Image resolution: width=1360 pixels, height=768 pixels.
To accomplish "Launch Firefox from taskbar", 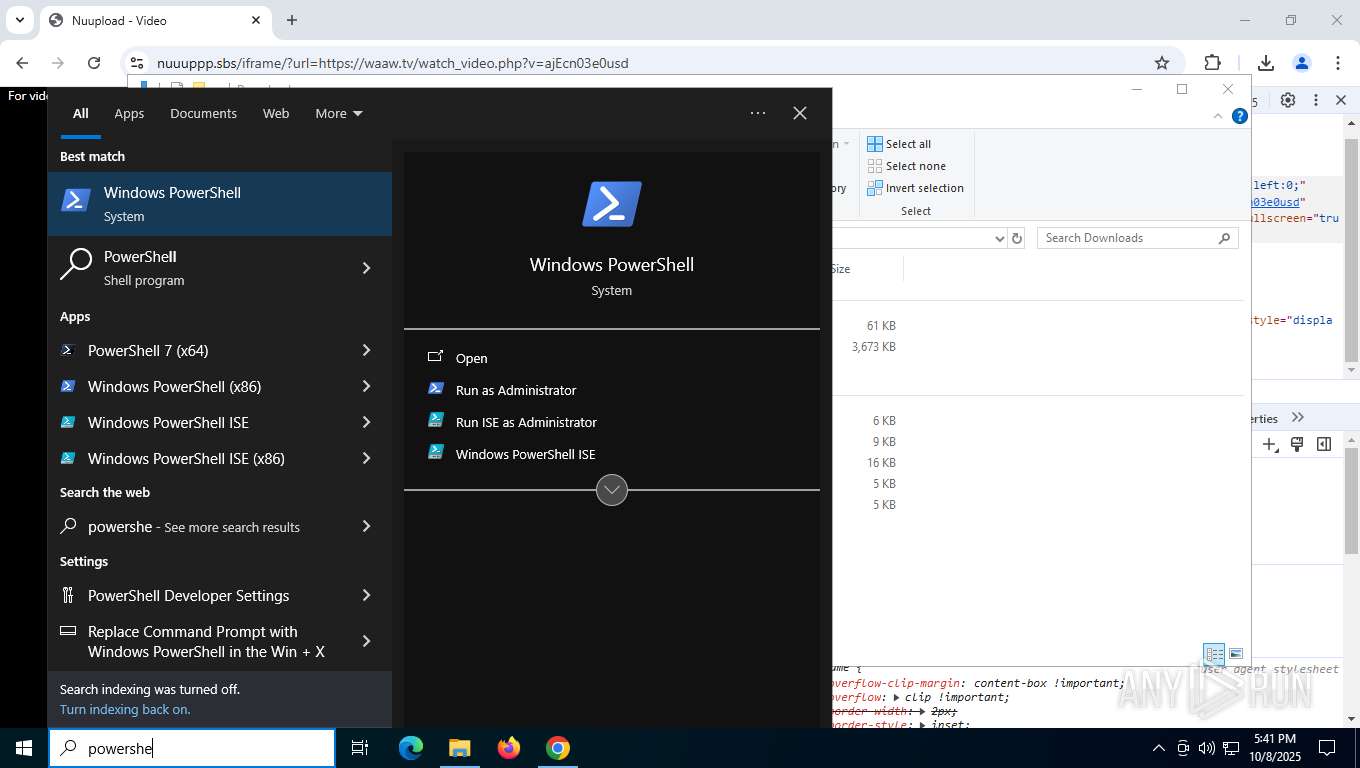I will pyautogui.click(x=509, y=748).
